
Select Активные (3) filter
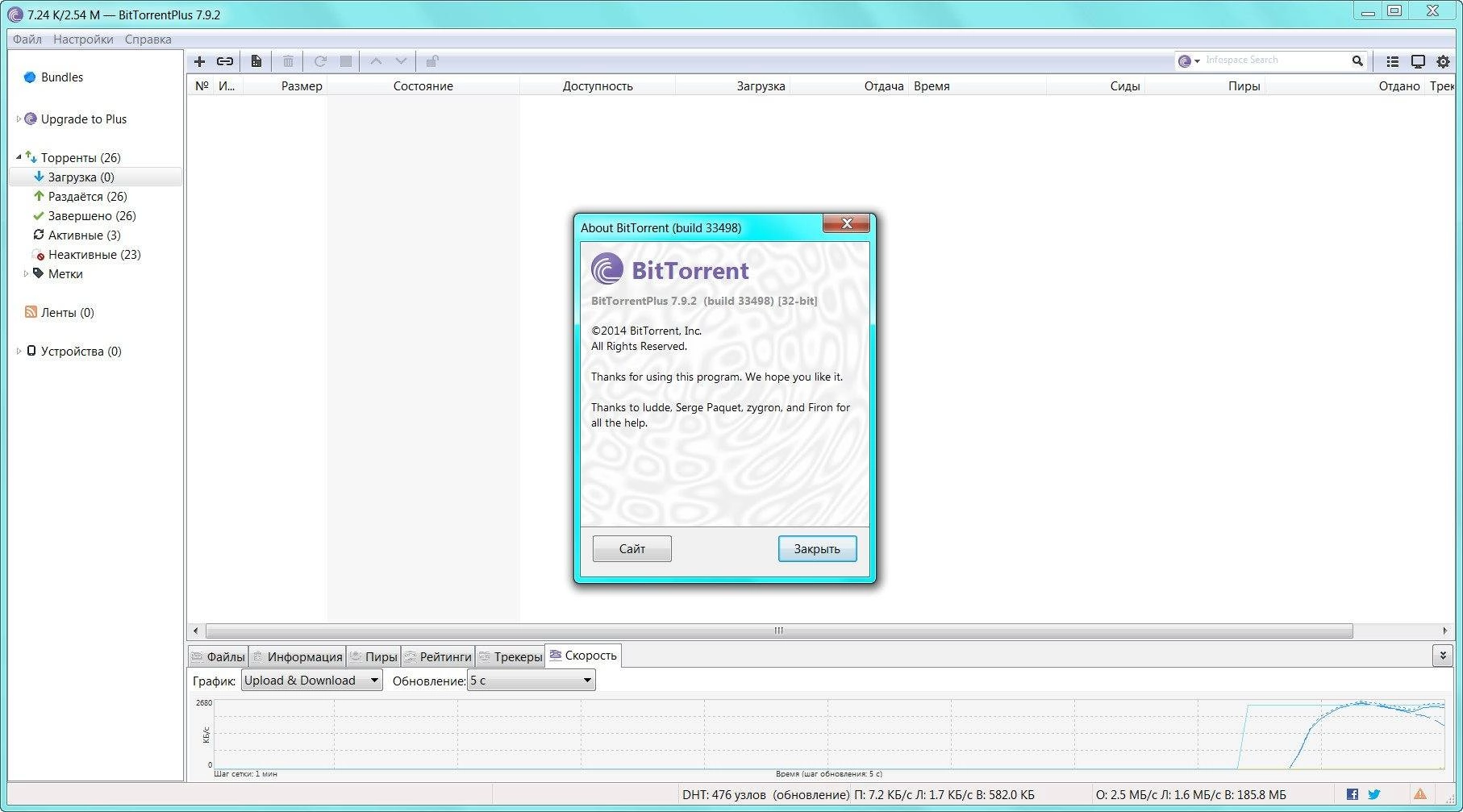(84, 235)
